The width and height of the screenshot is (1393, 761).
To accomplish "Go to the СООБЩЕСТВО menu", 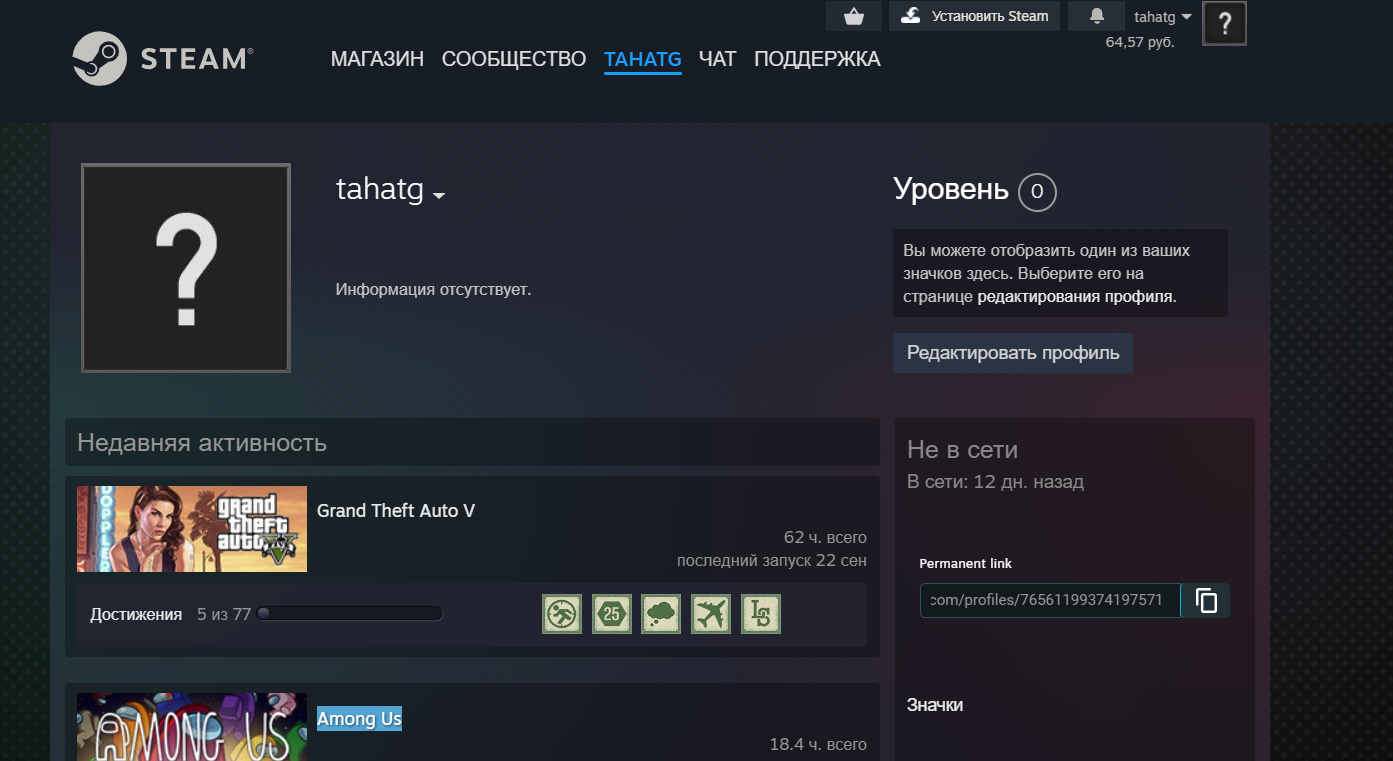I will point(513,59).
